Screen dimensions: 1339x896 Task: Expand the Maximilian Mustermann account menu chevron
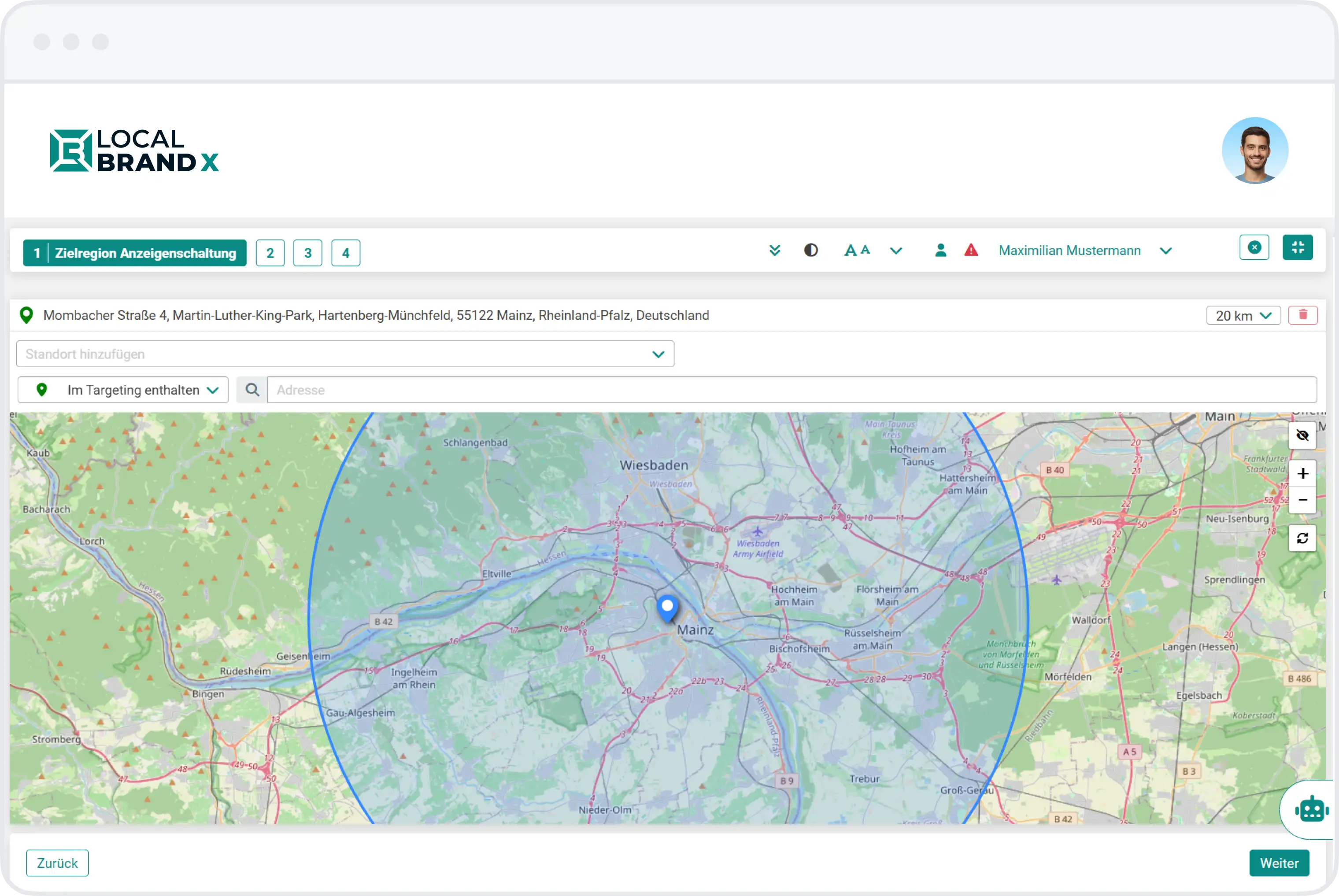click(x=1165, y=251)
